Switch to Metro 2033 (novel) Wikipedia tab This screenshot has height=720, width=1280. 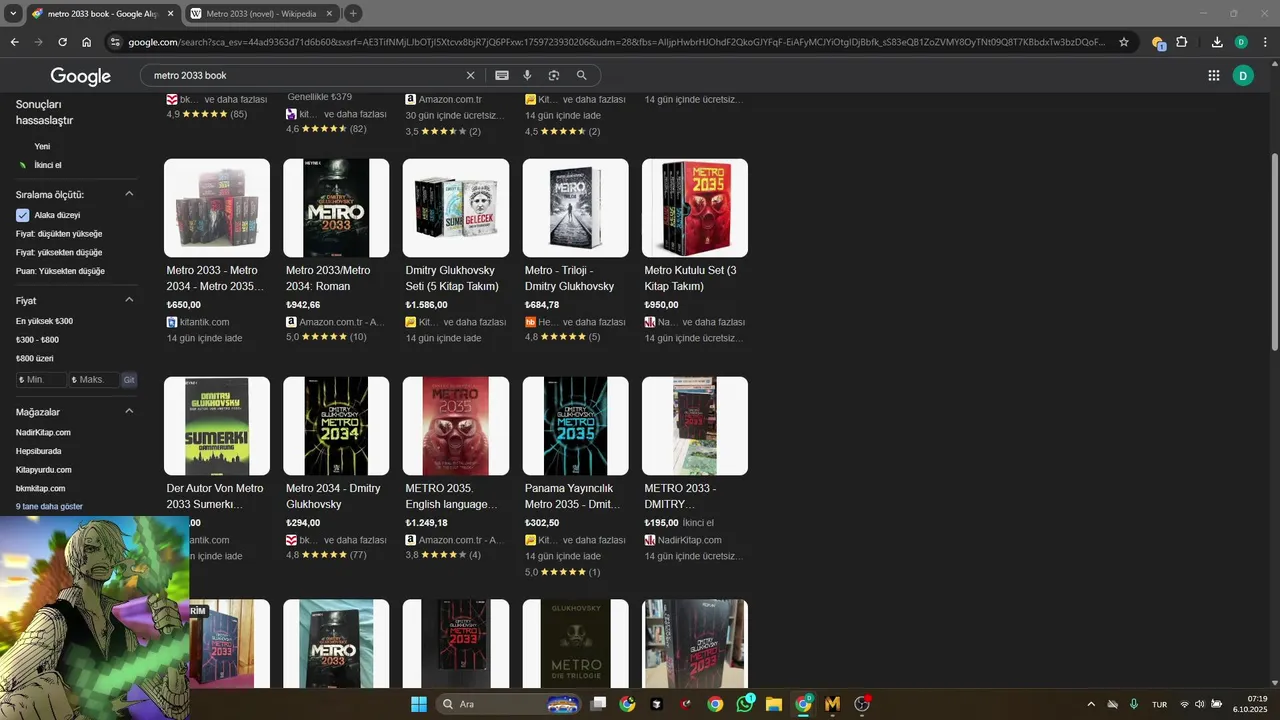(262, 14)
